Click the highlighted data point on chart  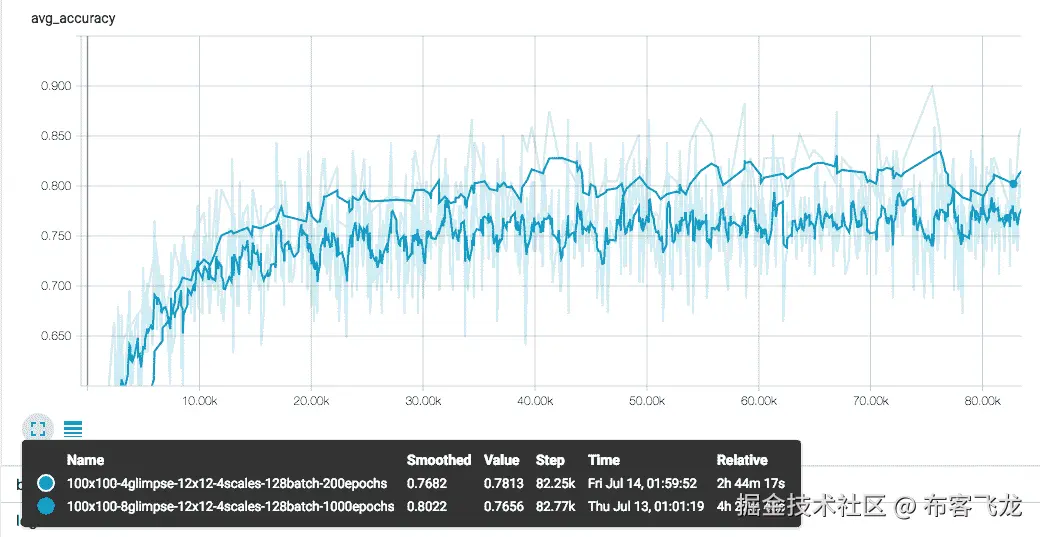click(x=1013, y=184)
